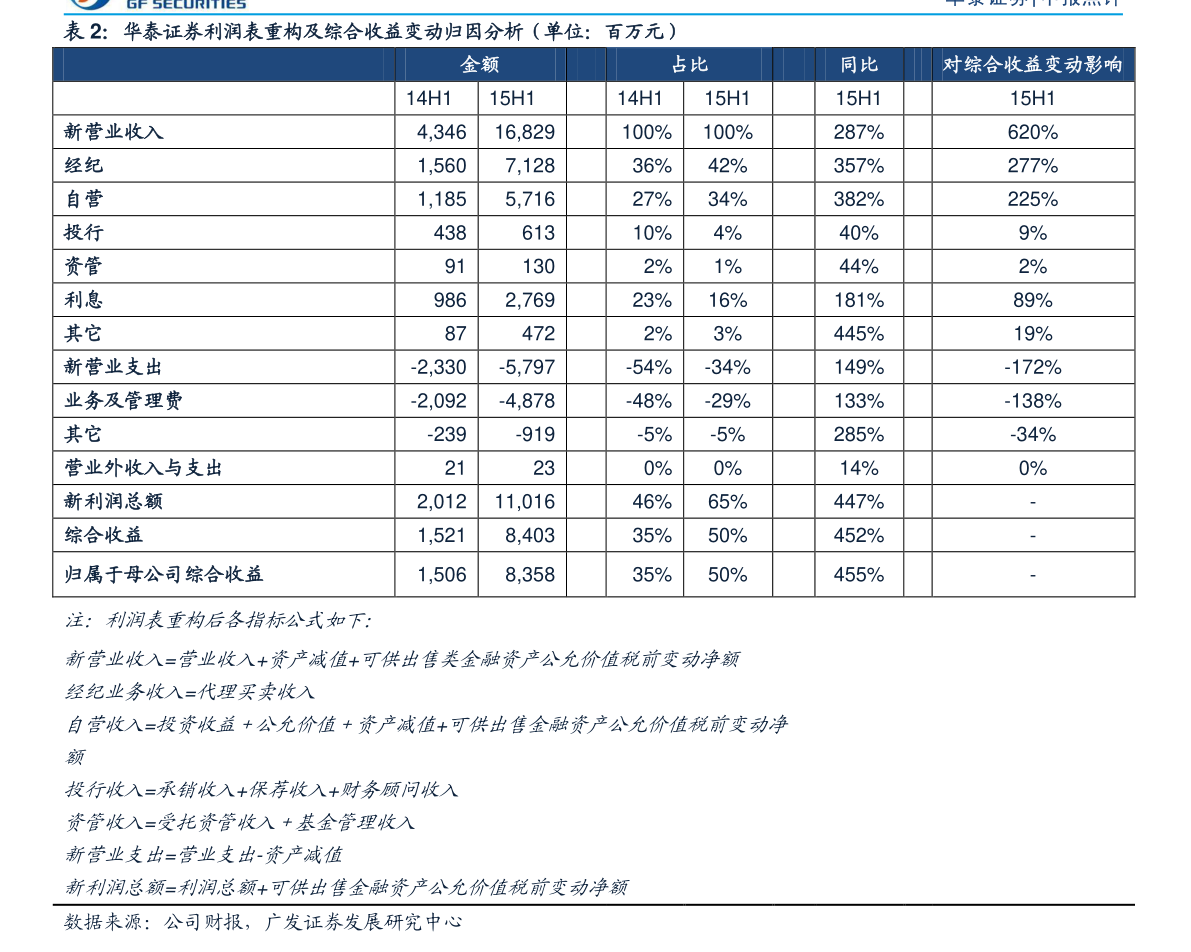Image resolution: width=1191 pixels, height=952 pixels.
Task: Click the 对综合收益变动影响 header
Action: pos(1032,65)
